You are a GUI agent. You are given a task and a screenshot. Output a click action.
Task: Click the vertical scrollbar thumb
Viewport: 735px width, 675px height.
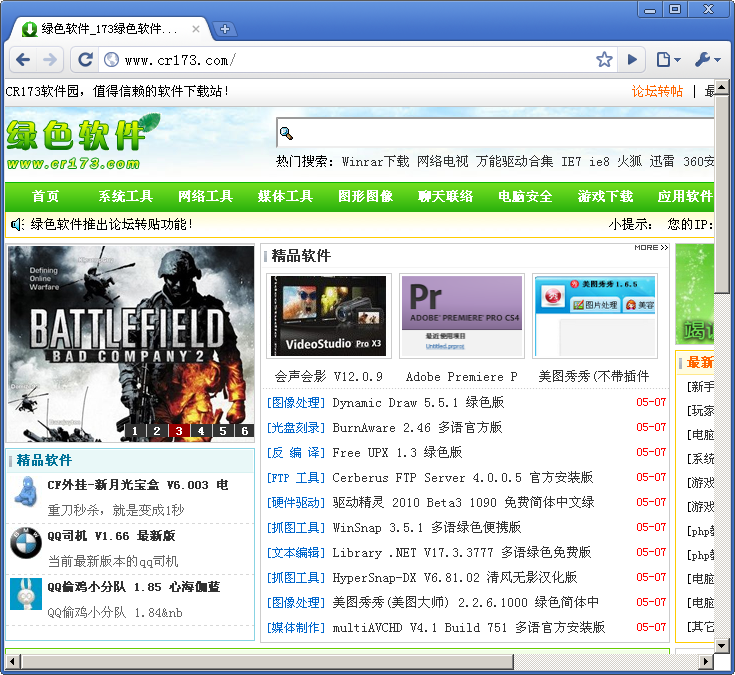point(722,194)
